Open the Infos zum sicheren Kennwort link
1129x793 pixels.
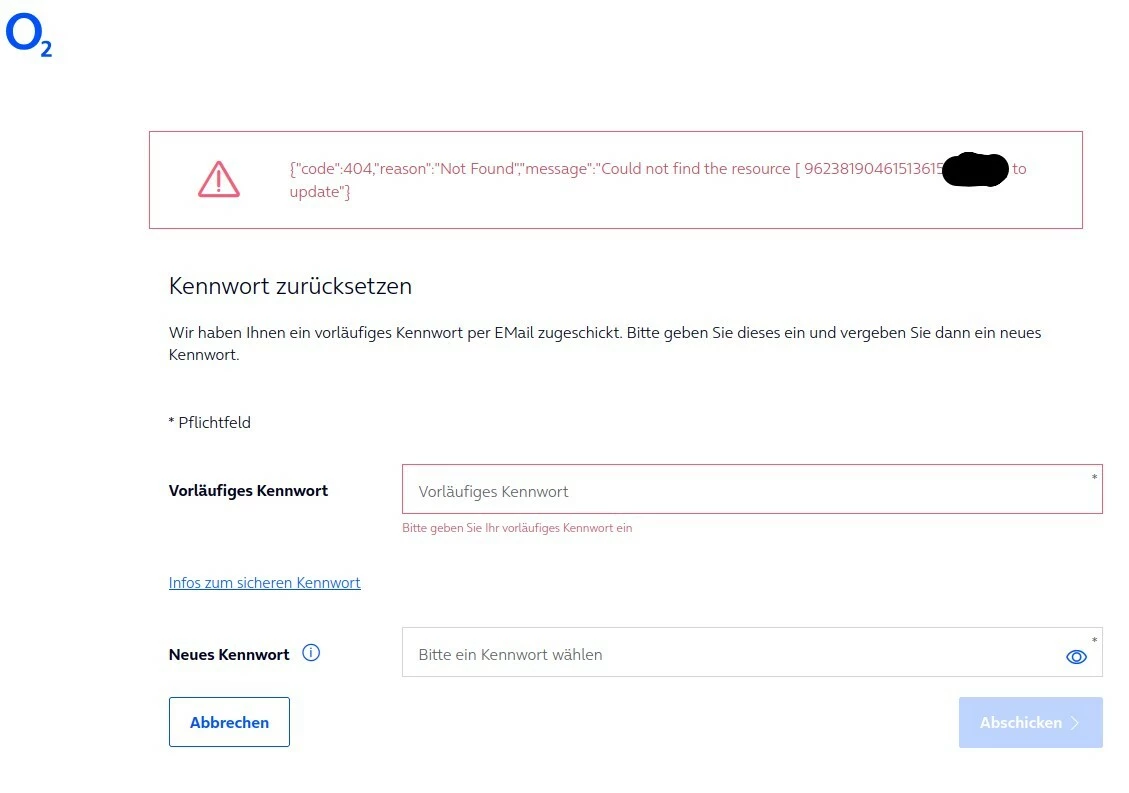[265, 583]
